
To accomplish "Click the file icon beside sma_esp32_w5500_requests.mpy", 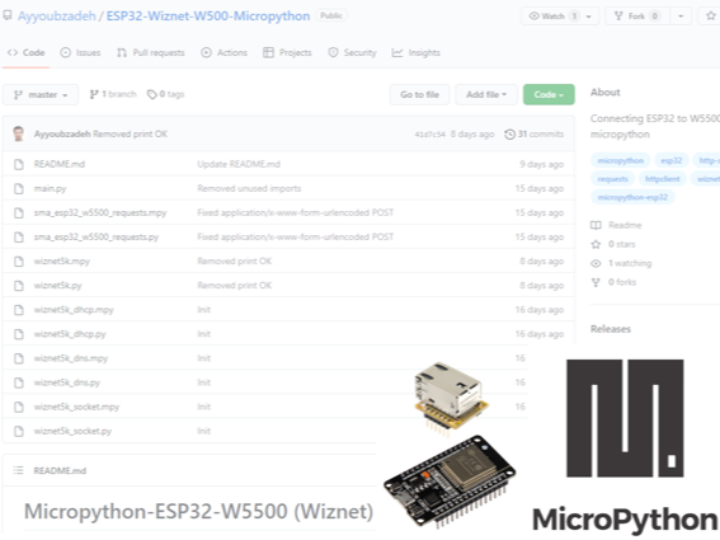I will click(x=19, y=213).
